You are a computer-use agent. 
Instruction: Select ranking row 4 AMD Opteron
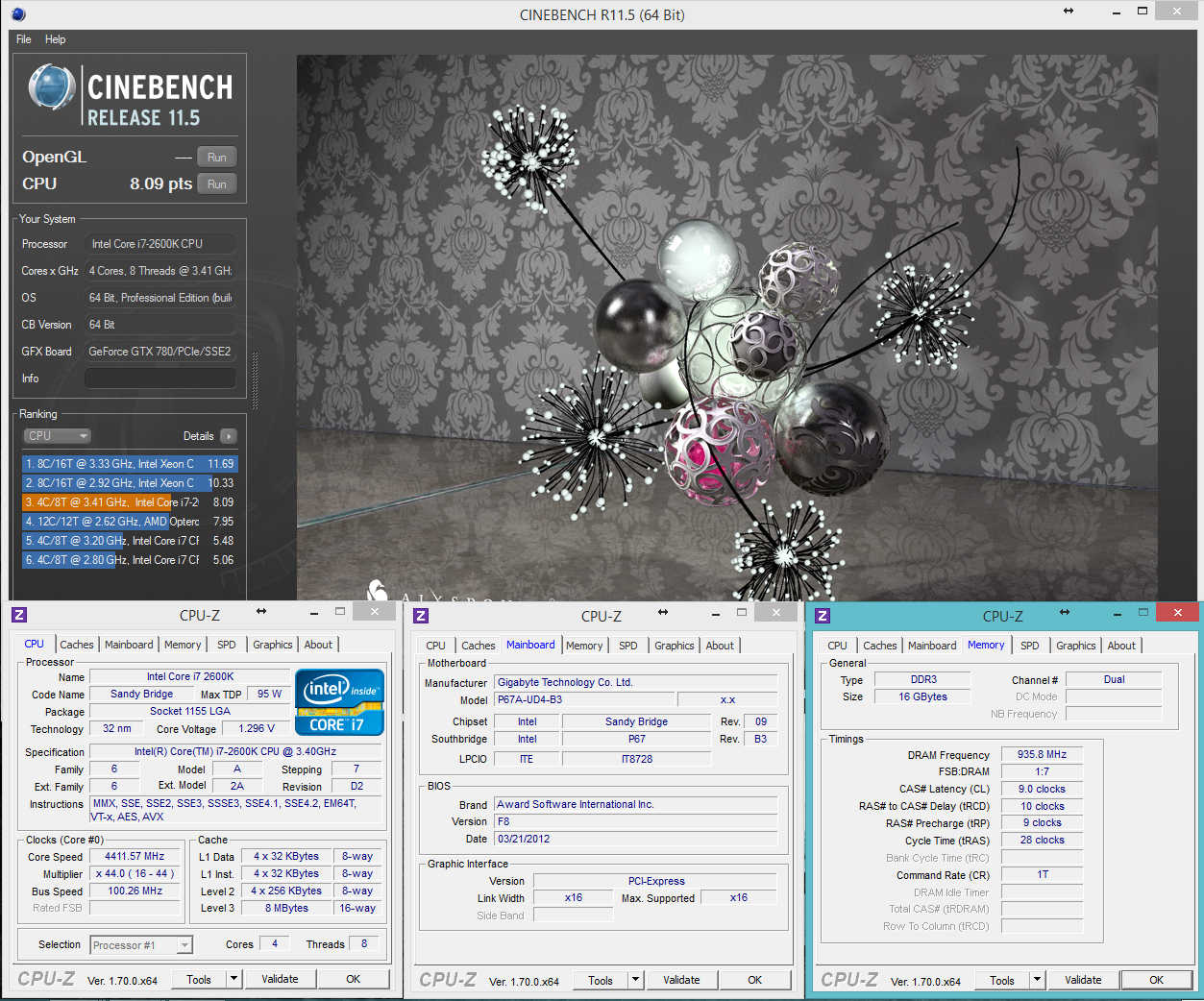(x=130, y=522)
